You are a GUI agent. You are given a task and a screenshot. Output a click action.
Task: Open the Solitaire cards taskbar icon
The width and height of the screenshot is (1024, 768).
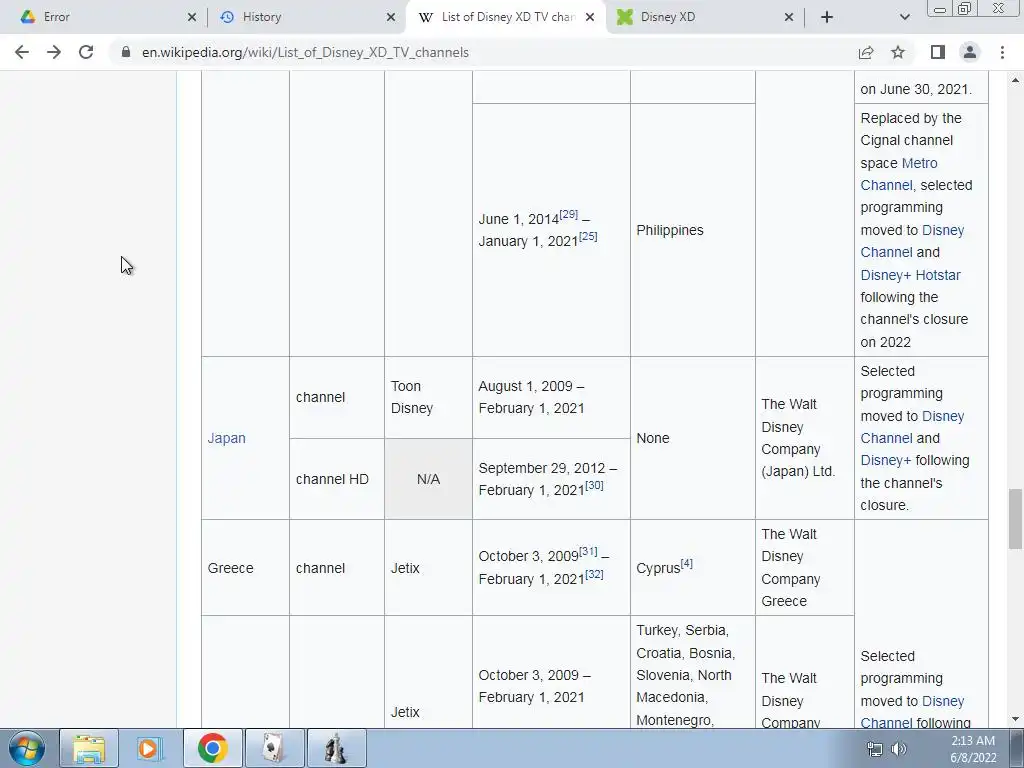coord(273,748)
